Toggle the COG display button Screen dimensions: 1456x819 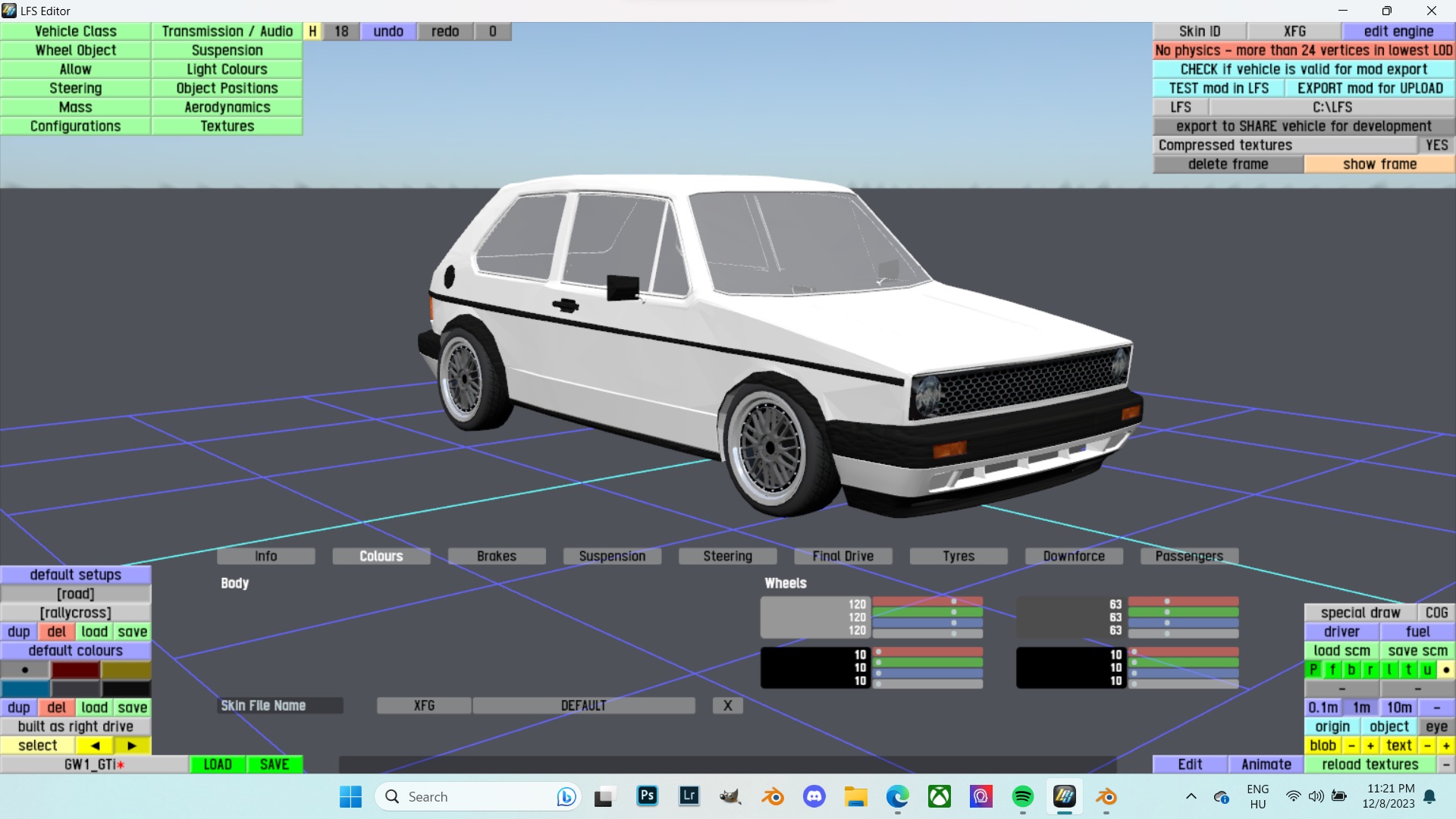click(x=1436, y=613)
